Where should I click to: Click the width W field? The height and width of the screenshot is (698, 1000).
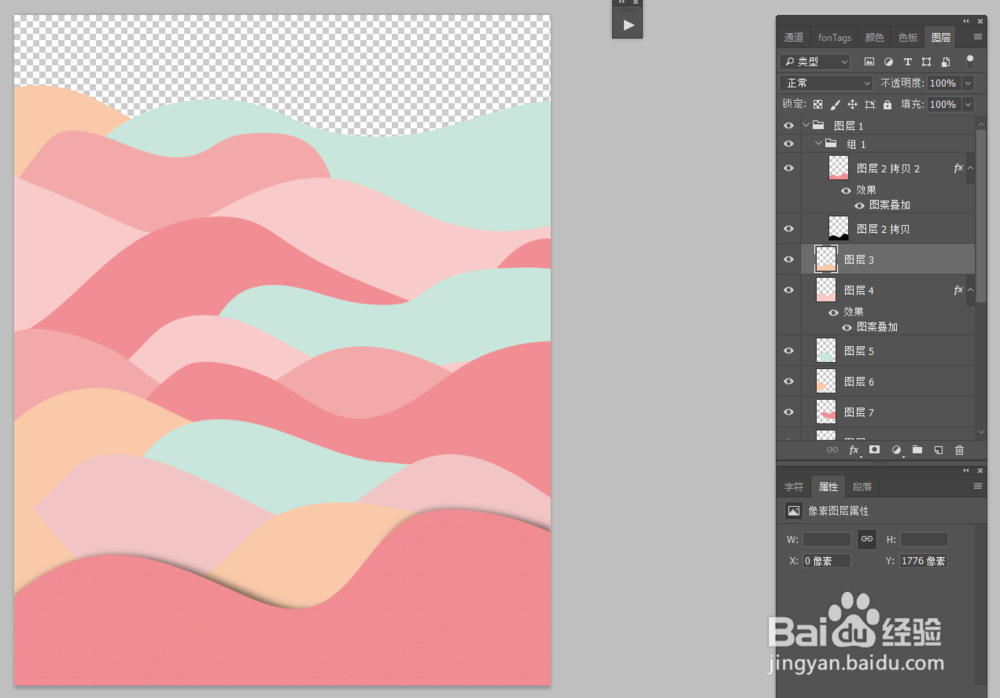(x=827, y=539)
